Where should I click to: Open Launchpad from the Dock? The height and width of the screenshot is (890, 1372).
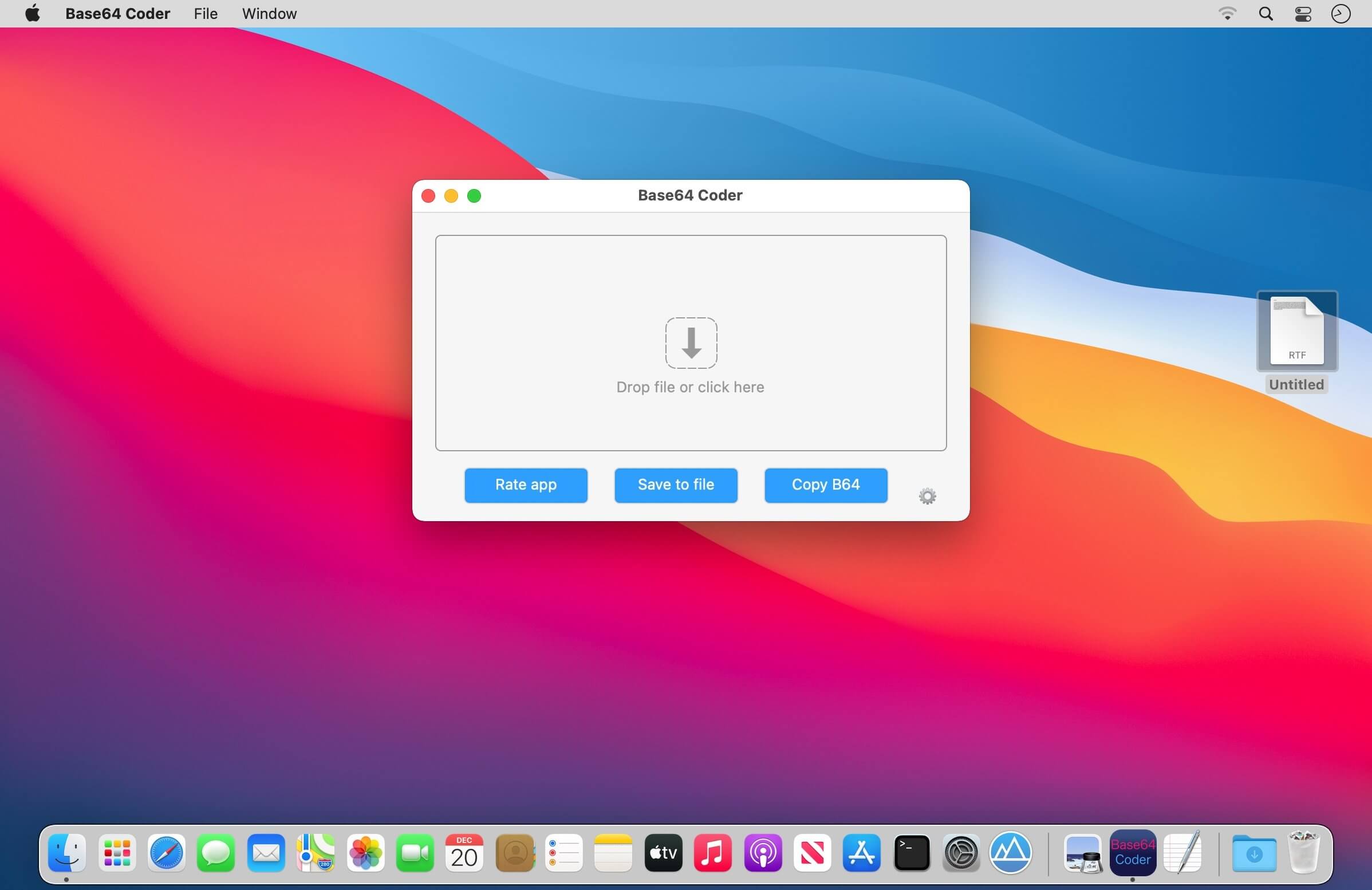[x=117, y=852]
